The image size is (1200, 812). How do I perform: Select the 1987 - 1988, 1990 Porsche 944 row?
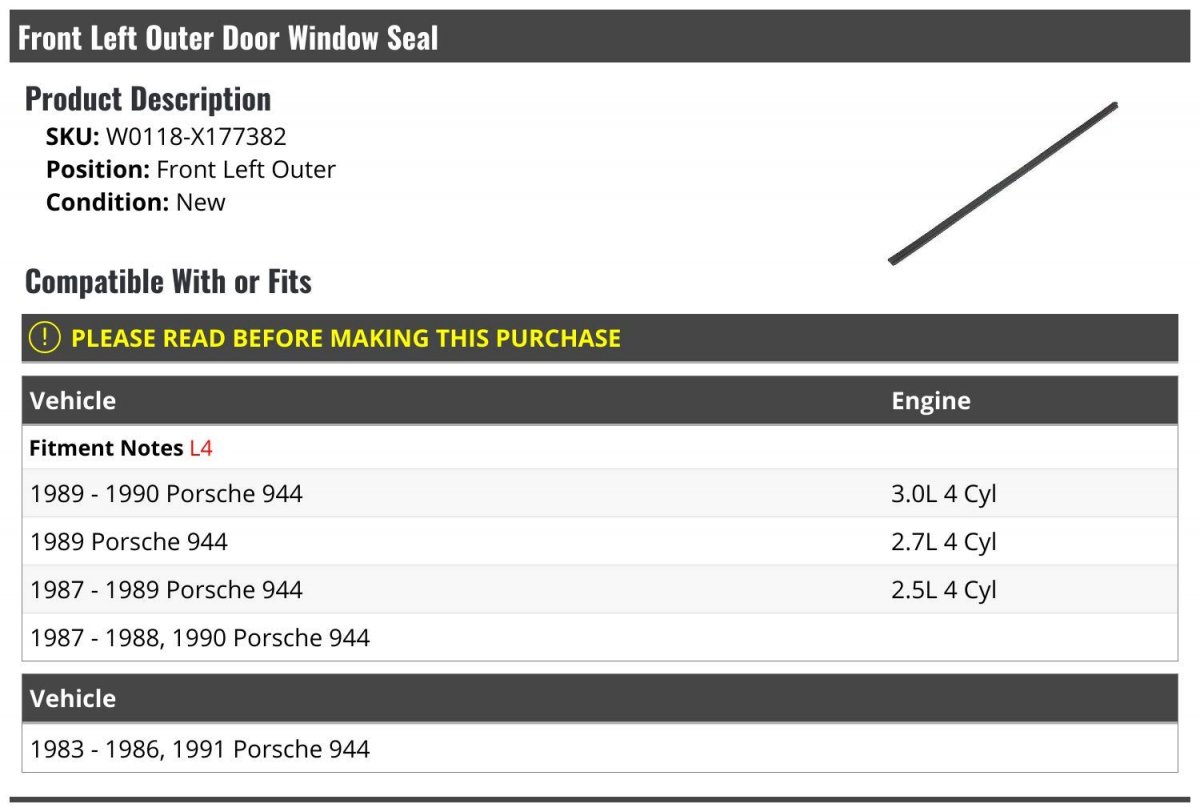pyautogui.click(x=600, y=637)
